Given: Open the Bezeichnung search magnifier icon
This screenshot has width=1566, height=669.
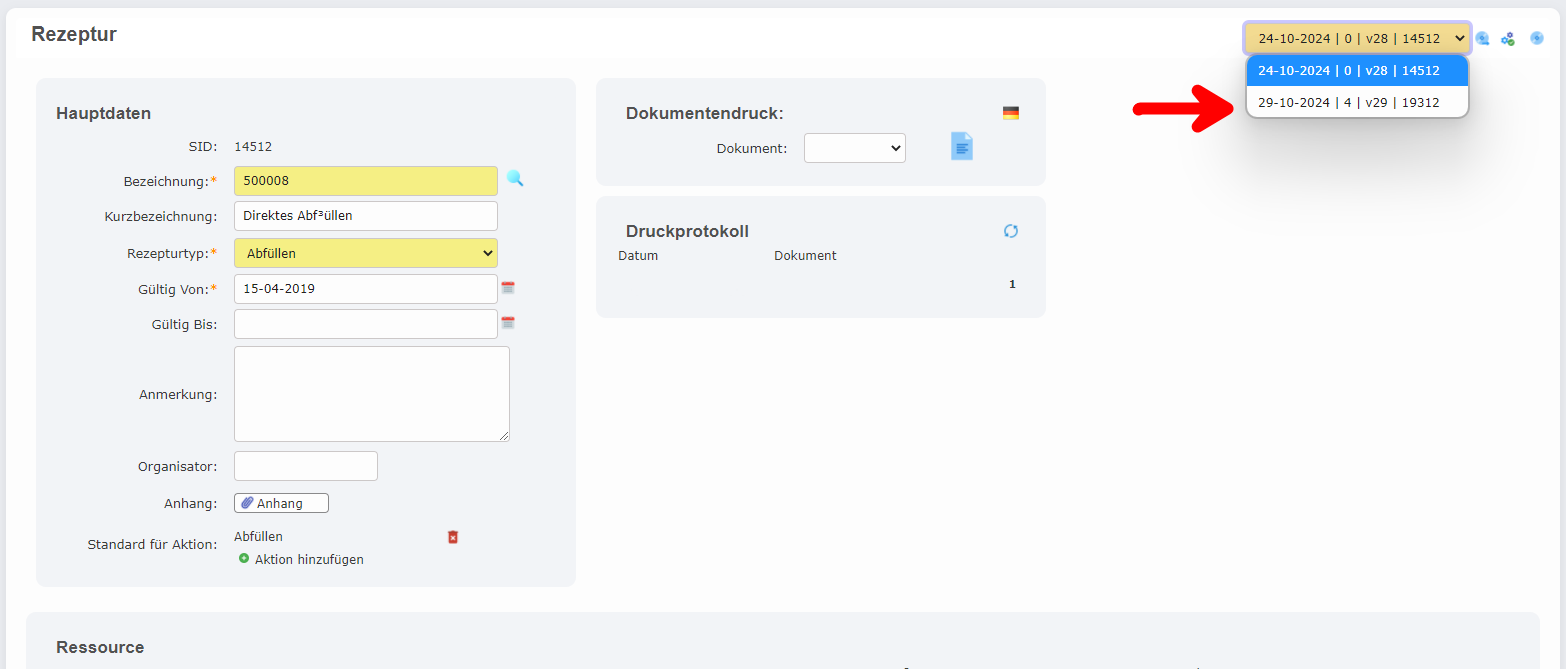Looking at the screenshot, I should [515, 178].
